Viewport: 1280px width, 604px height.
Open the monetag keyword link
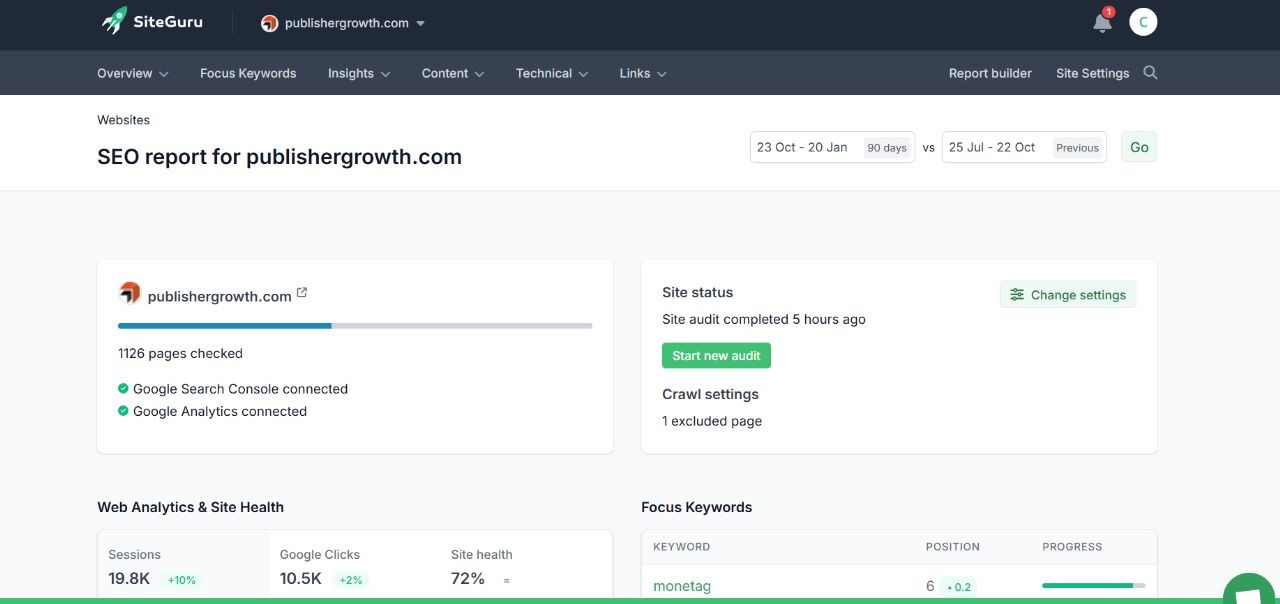coord(682,586)
